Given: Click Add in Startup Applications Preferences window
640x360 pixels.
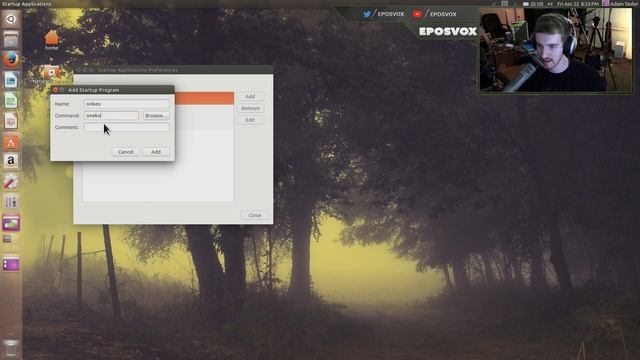Looking at the screenshot, I should [x=250, y=96].
